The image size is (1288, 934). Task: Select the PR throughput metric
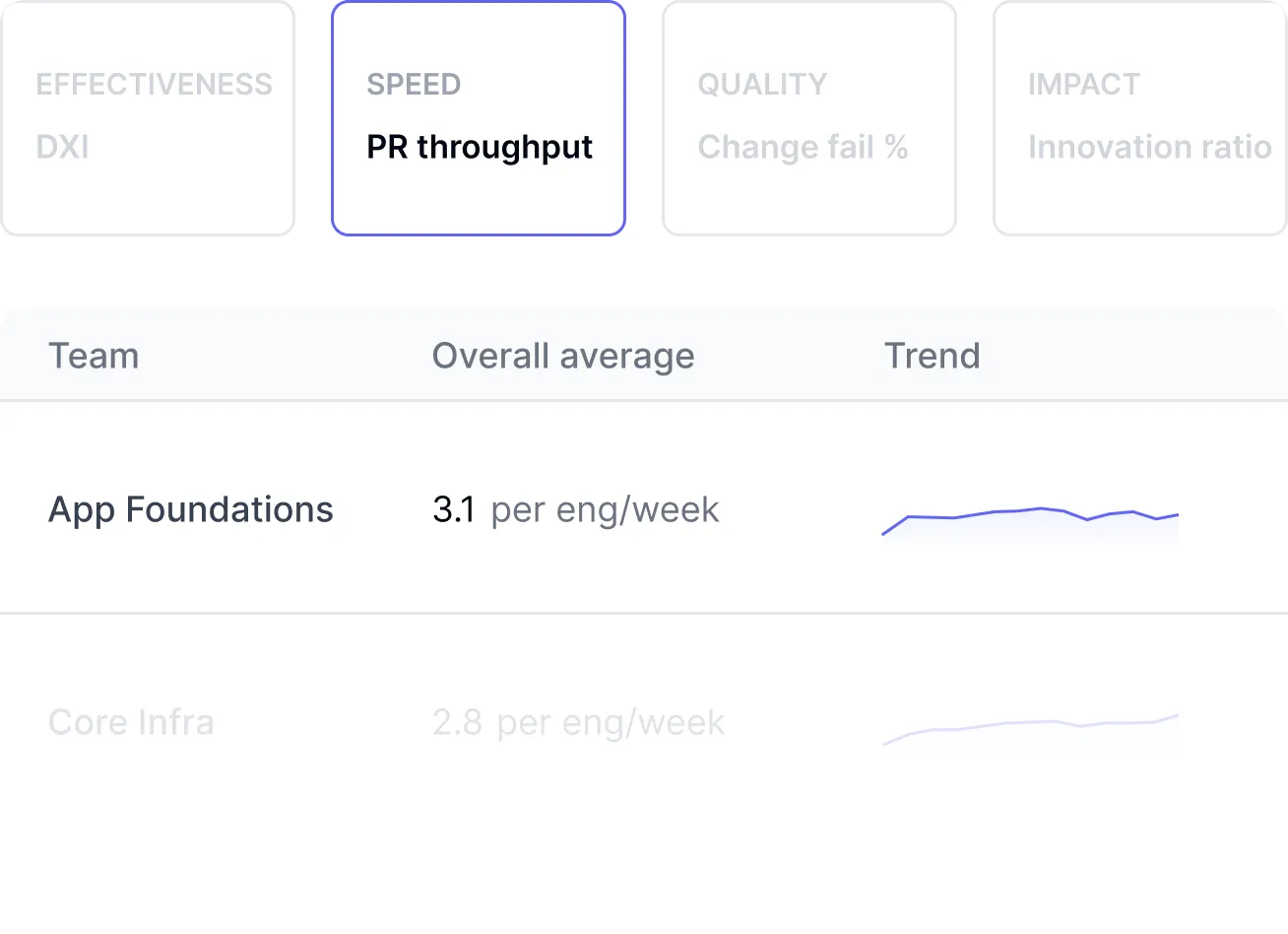(479, 148)
